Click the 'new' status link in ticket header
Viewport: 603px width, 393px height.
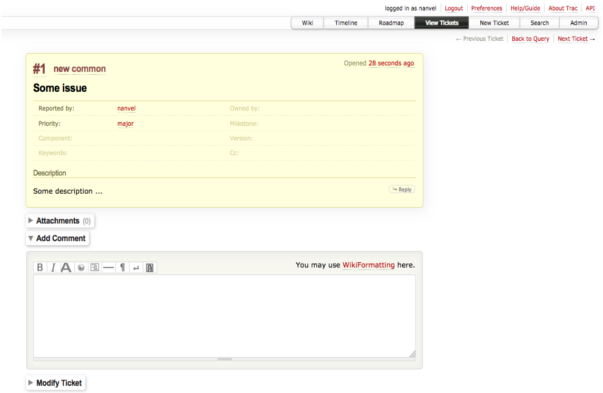[61, 69]
